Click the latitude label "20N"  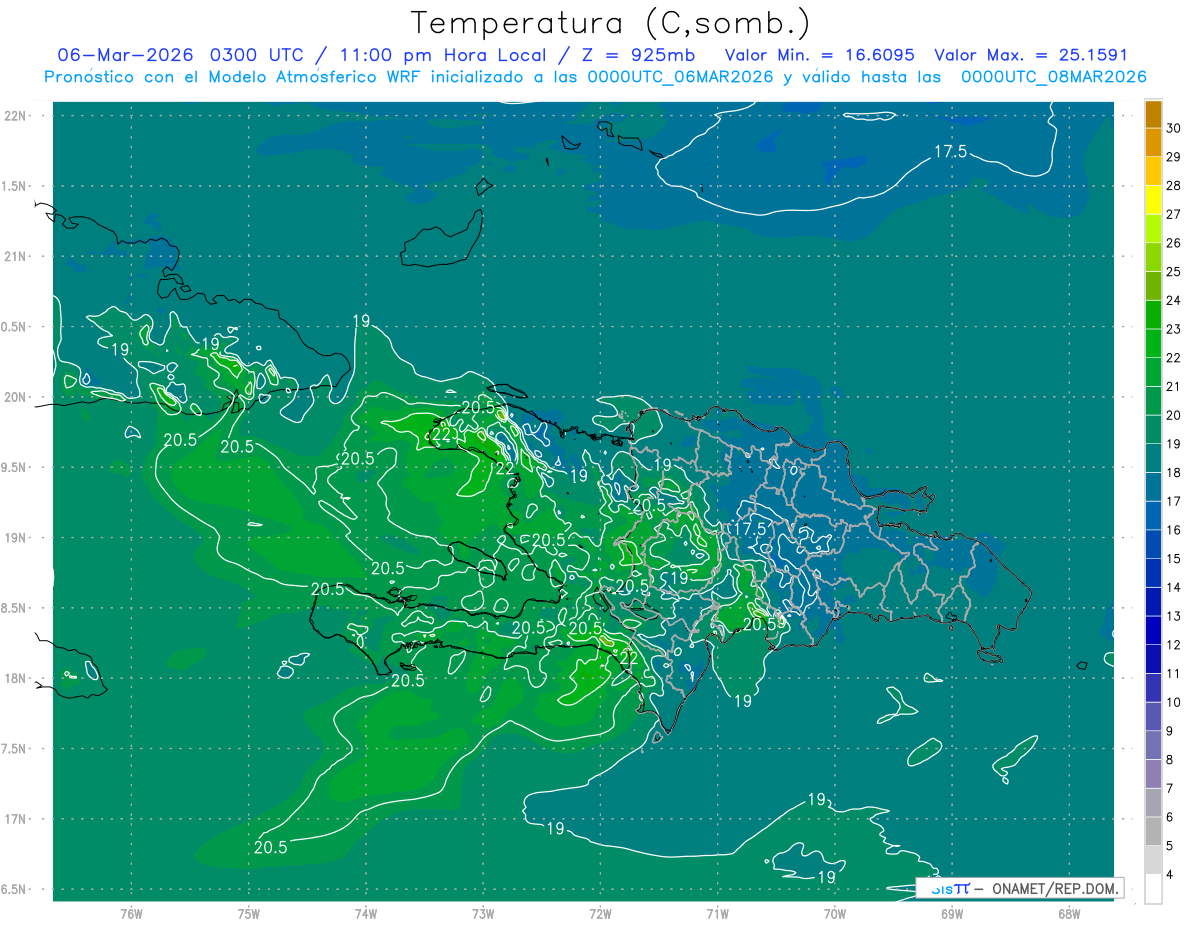pos(16,398)
